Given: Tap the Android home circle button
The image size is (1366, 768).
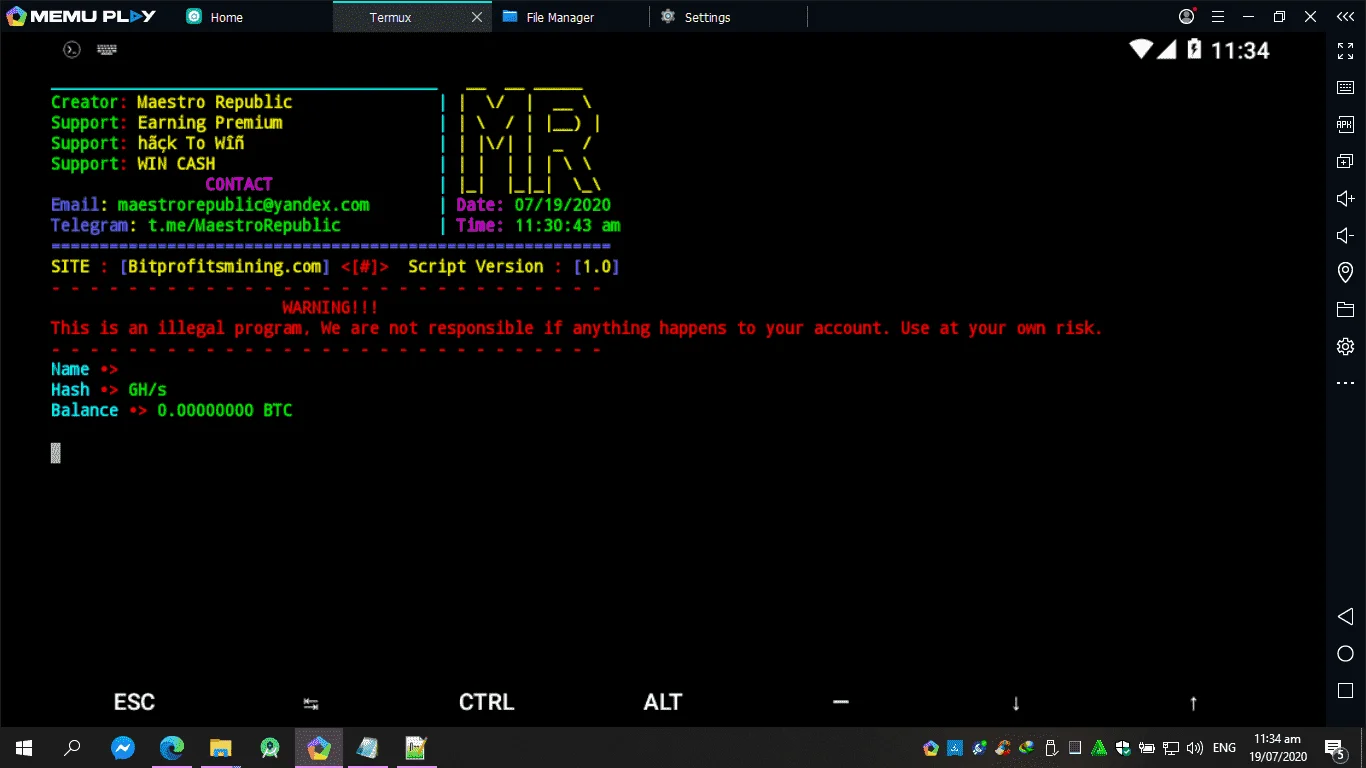Looking at the screenshot, I should (x=1345, y=654).
